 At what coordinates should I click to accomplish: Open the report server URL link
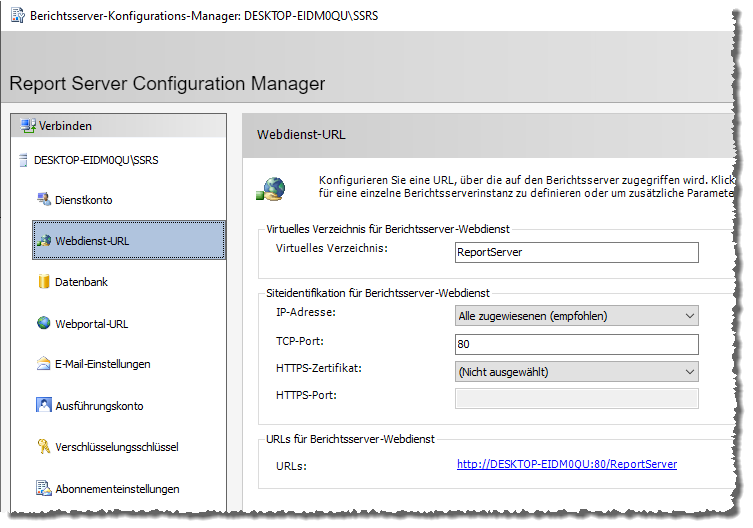coord(566,464)
